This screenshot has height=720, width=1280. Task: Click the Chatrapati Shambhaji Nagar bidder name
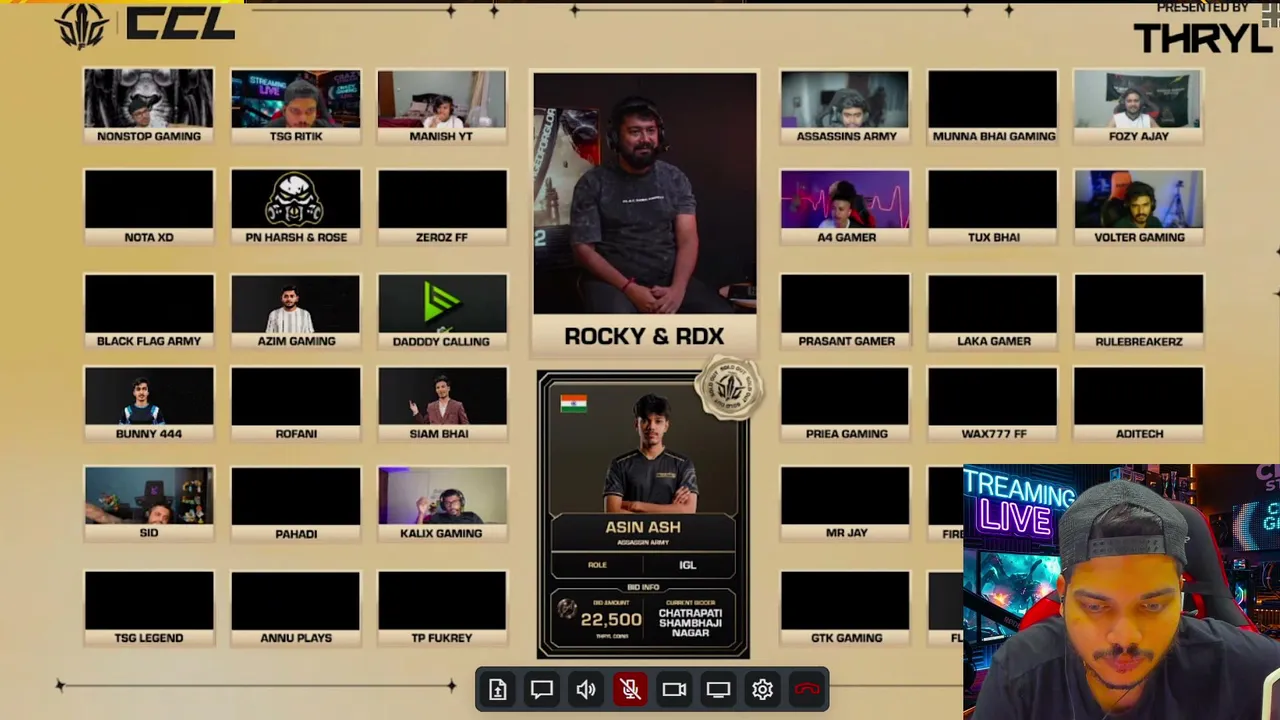[x=691, y=621]
